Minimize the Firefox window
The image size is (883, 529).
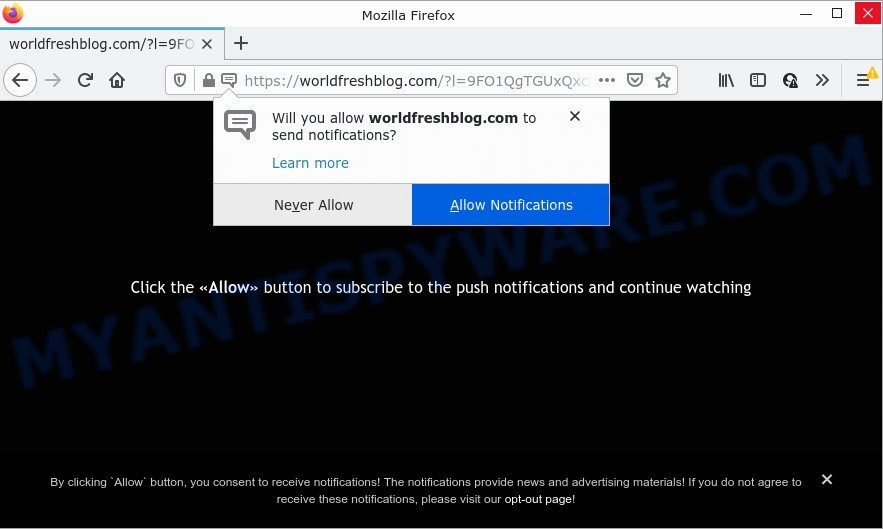[x=806, y=14]
